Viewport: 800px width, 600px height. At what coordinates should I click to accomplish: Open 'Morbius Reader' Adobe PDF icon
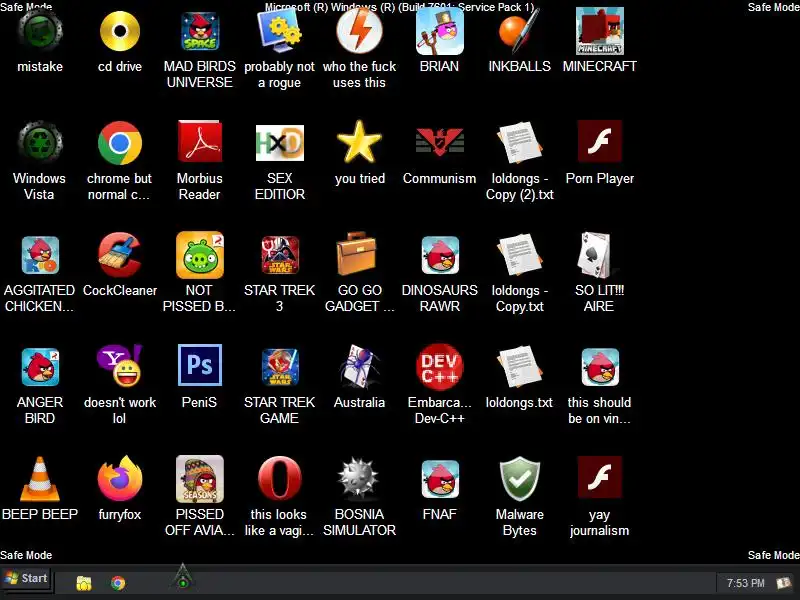point(199,142)
